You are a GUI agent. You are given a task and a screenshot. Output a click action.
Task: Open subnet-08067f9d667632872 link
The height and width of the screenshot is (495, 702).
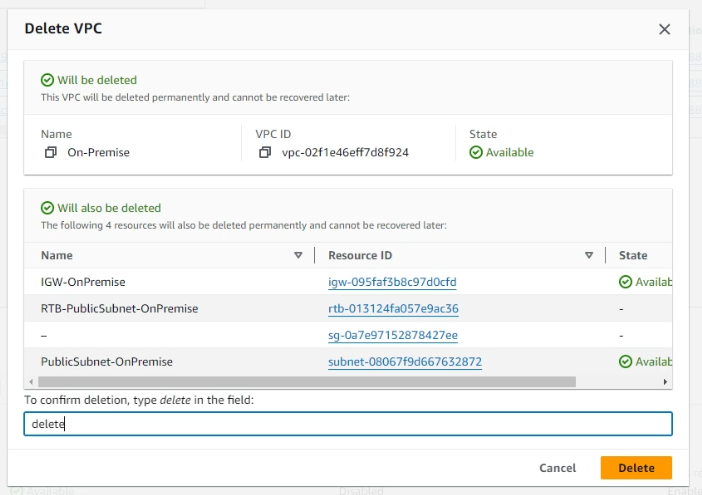(x=405, y=361)
